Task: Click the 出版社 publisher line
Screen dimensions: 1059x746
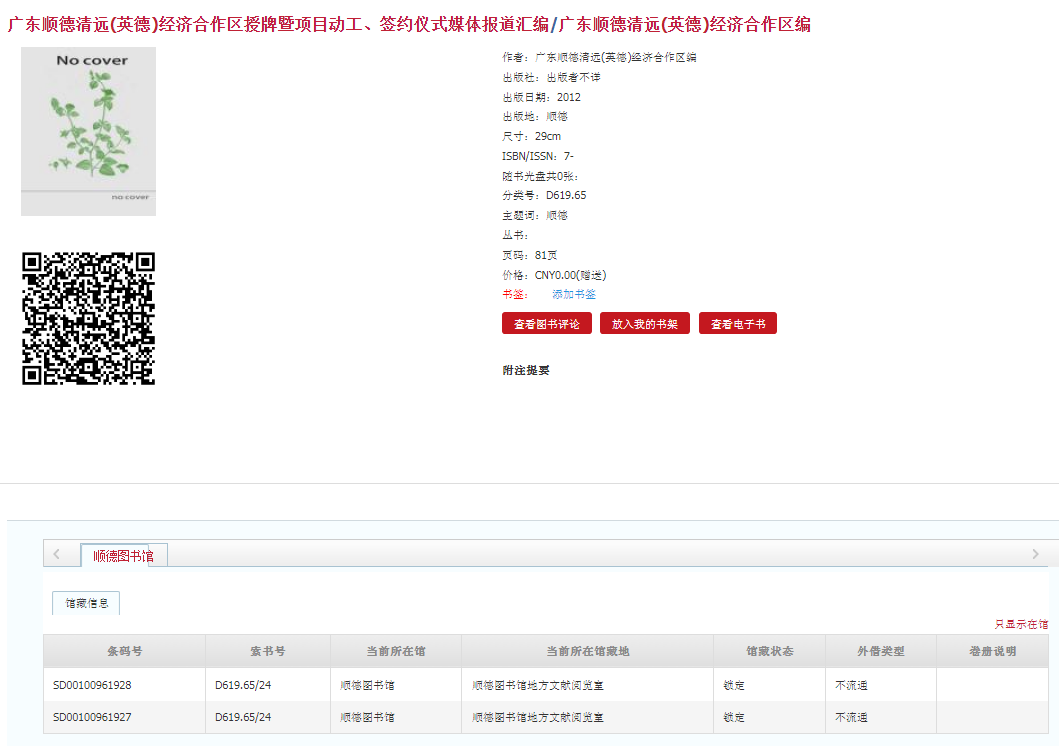Action: click(551, 77)
